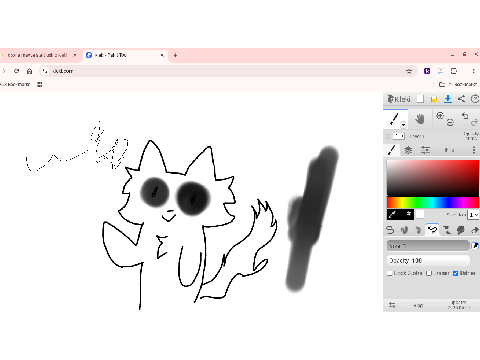Screen dimensions: 480x360
Task: Enable the Lock Alpha checkbox
Action: click(x=390, y=273)
